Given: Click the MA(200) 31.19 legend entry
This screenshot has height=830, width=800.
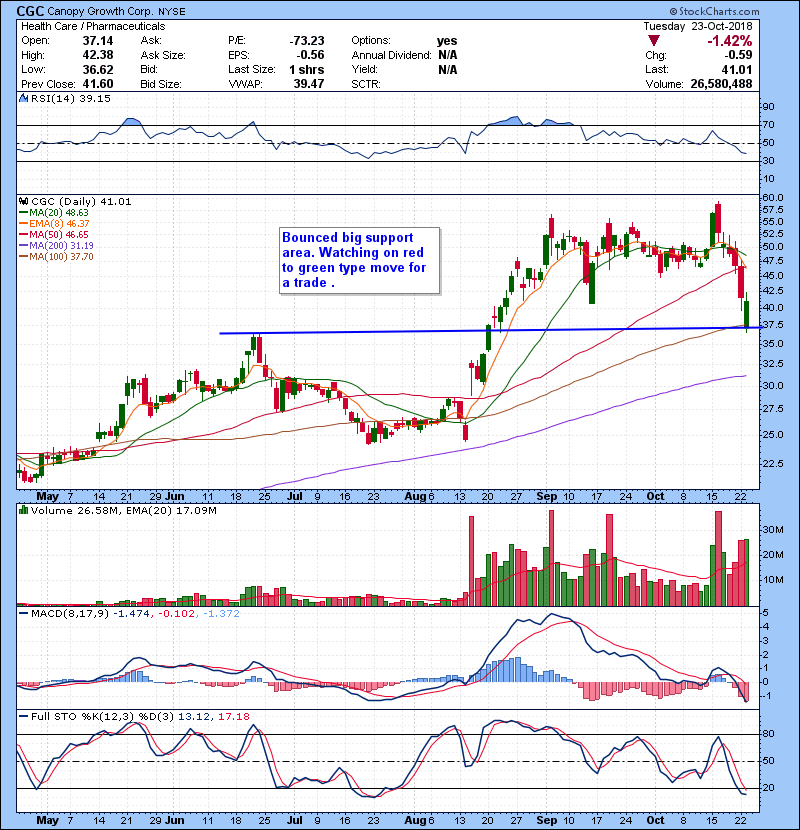Looking at the screenshot, I should [x=57, y=246].
